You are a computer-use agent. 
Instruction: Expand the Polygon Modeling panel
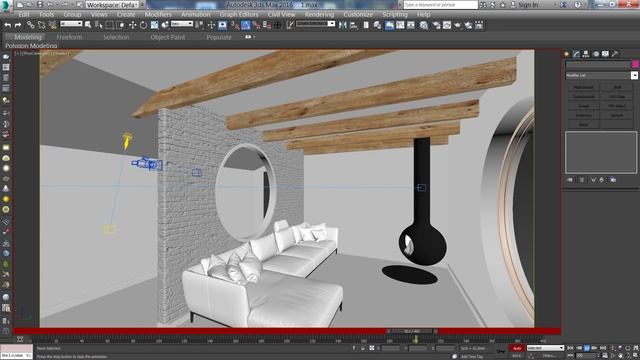pos(31,46)
